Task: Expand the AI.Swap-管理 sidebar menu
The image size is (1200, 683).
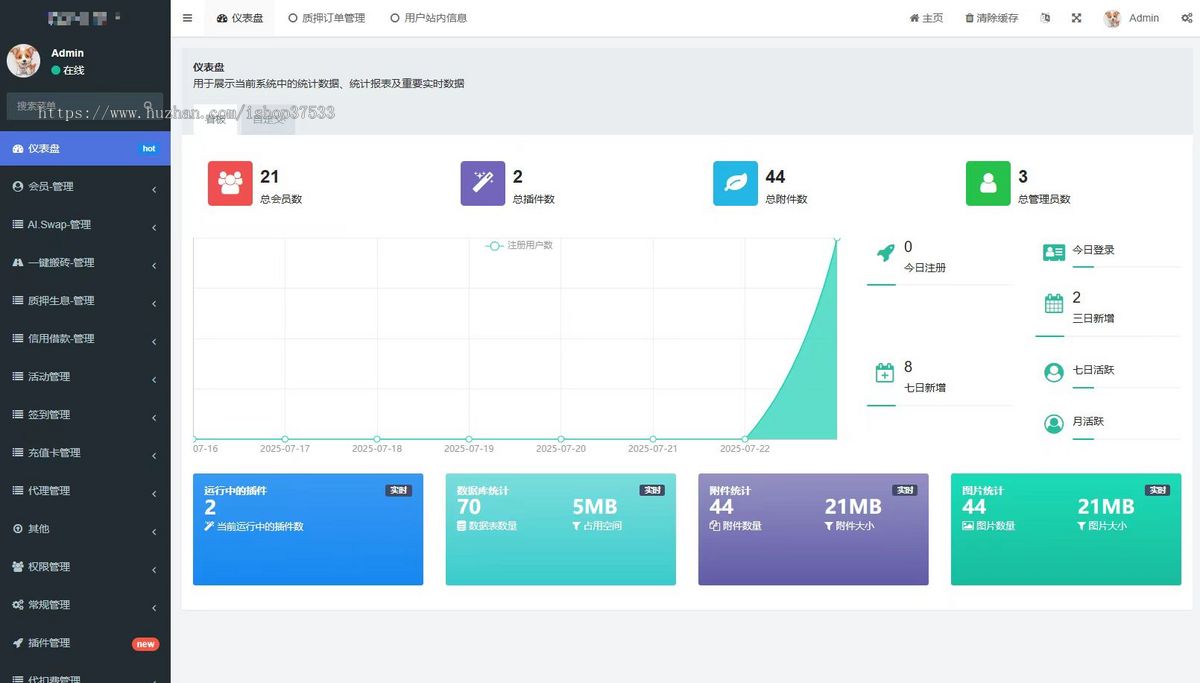Action: [85, 224]
